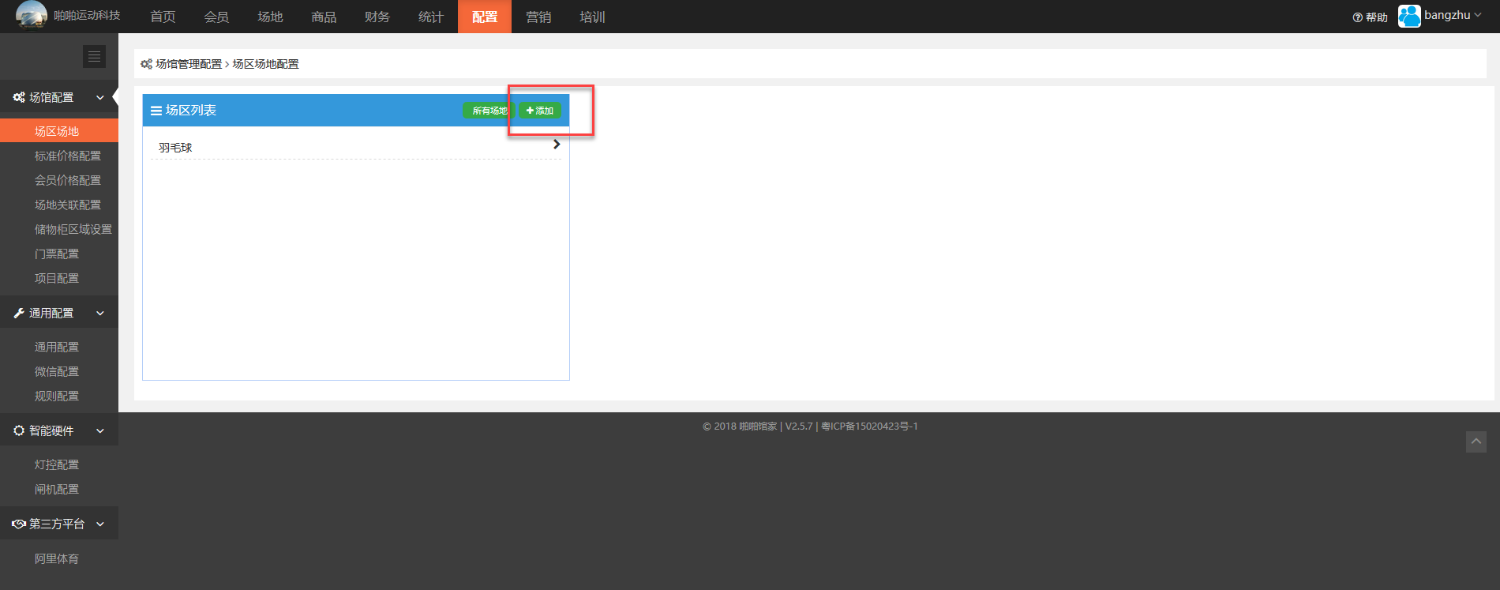Select the 羽毛球 list row
Image resolution: width=1500 pixels, height=590 pixels.
point(356,148)
